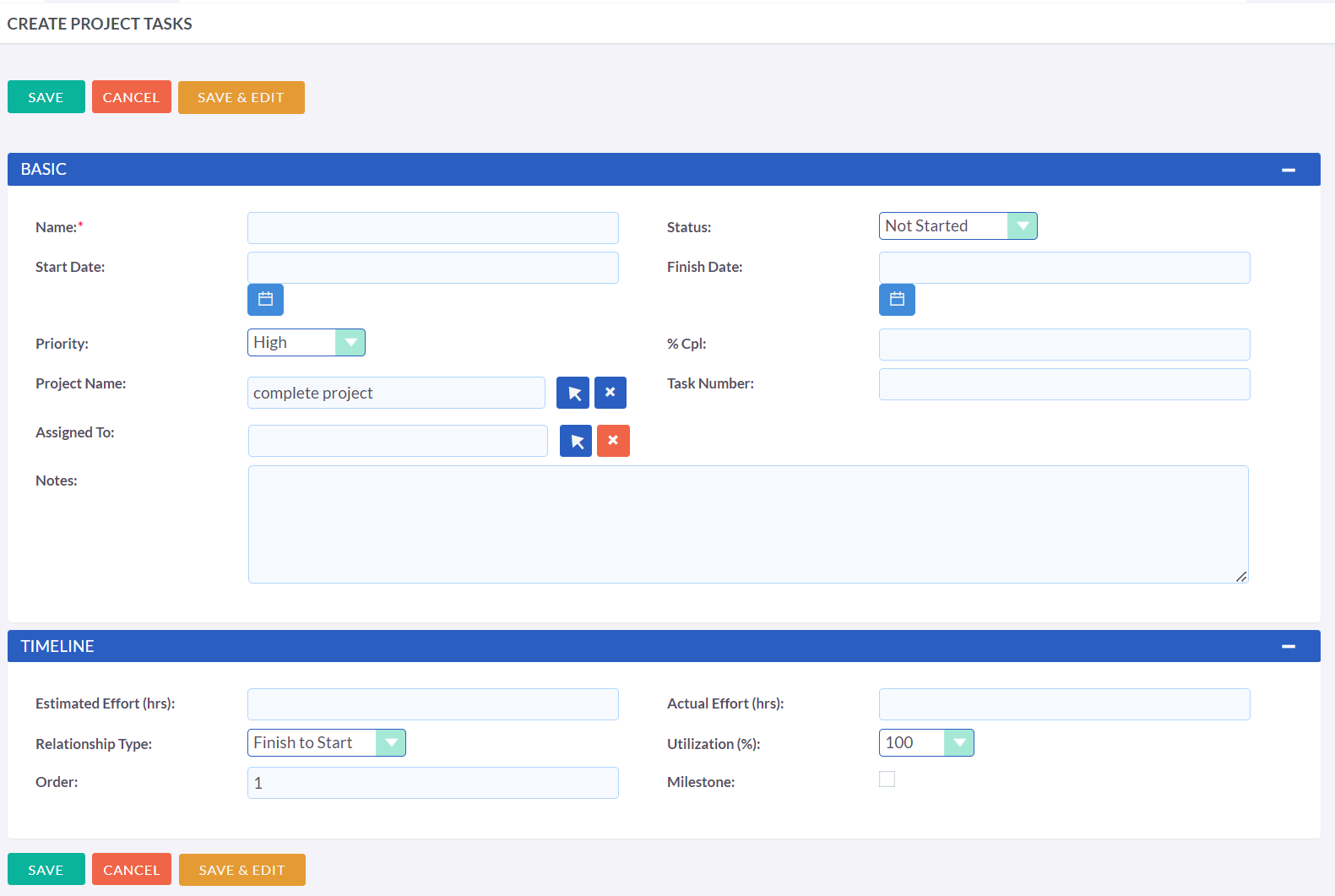
Task: Click the Project Name select arrow icon
Action: coord(573,393)
